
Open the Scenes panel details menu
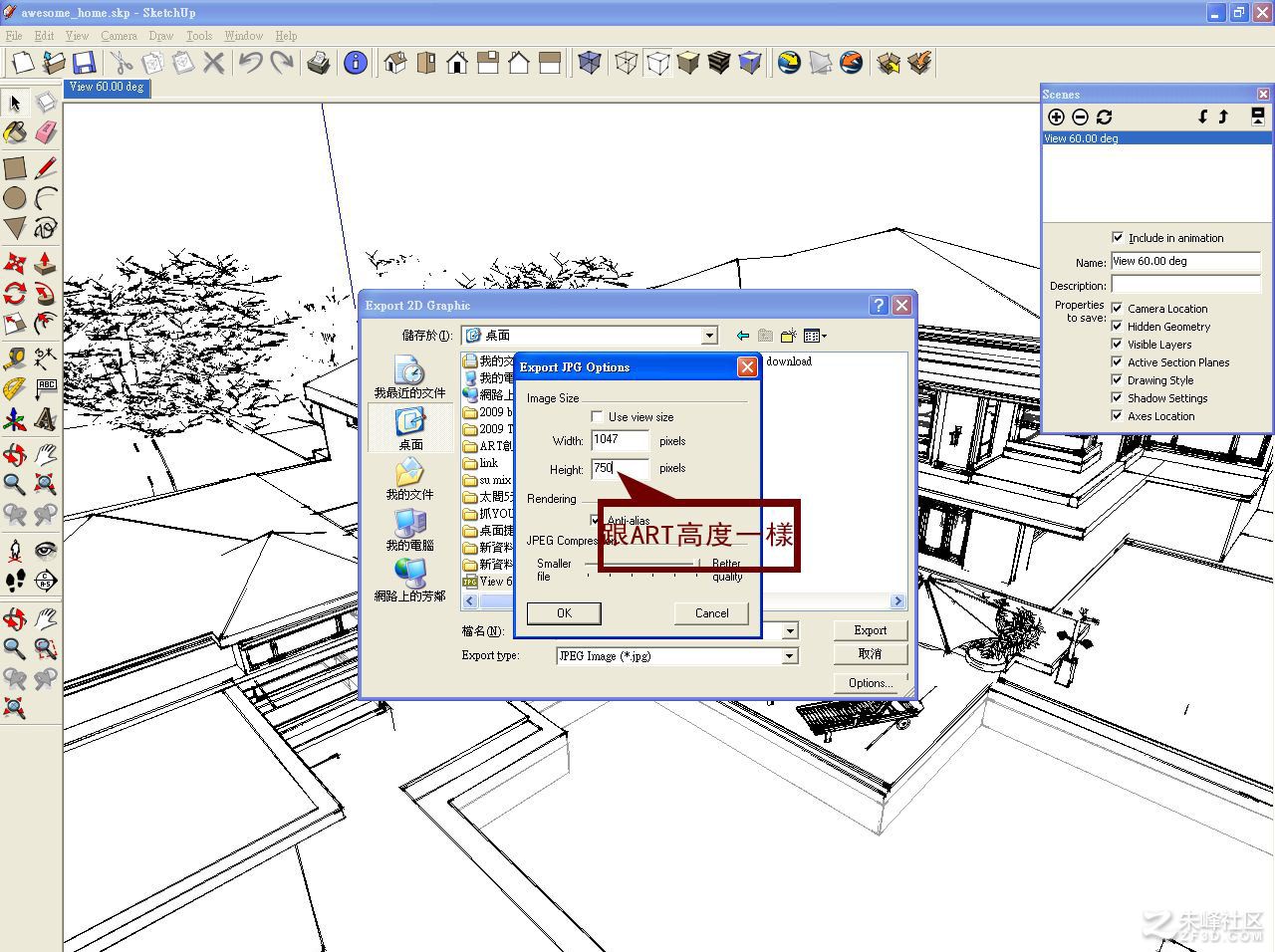1258,117
